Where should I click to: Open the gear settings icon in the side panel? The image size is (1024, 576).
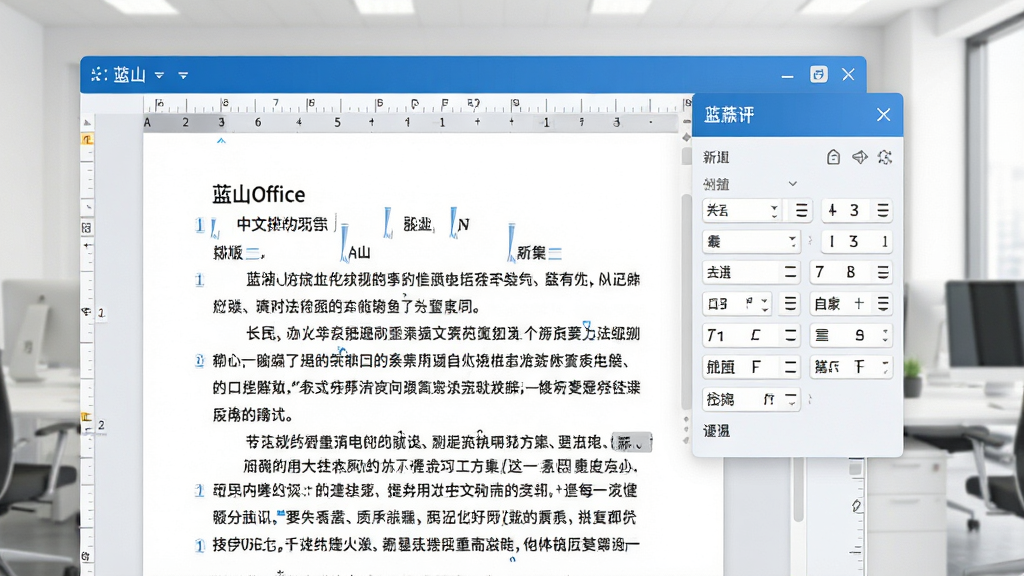[885, 157]
